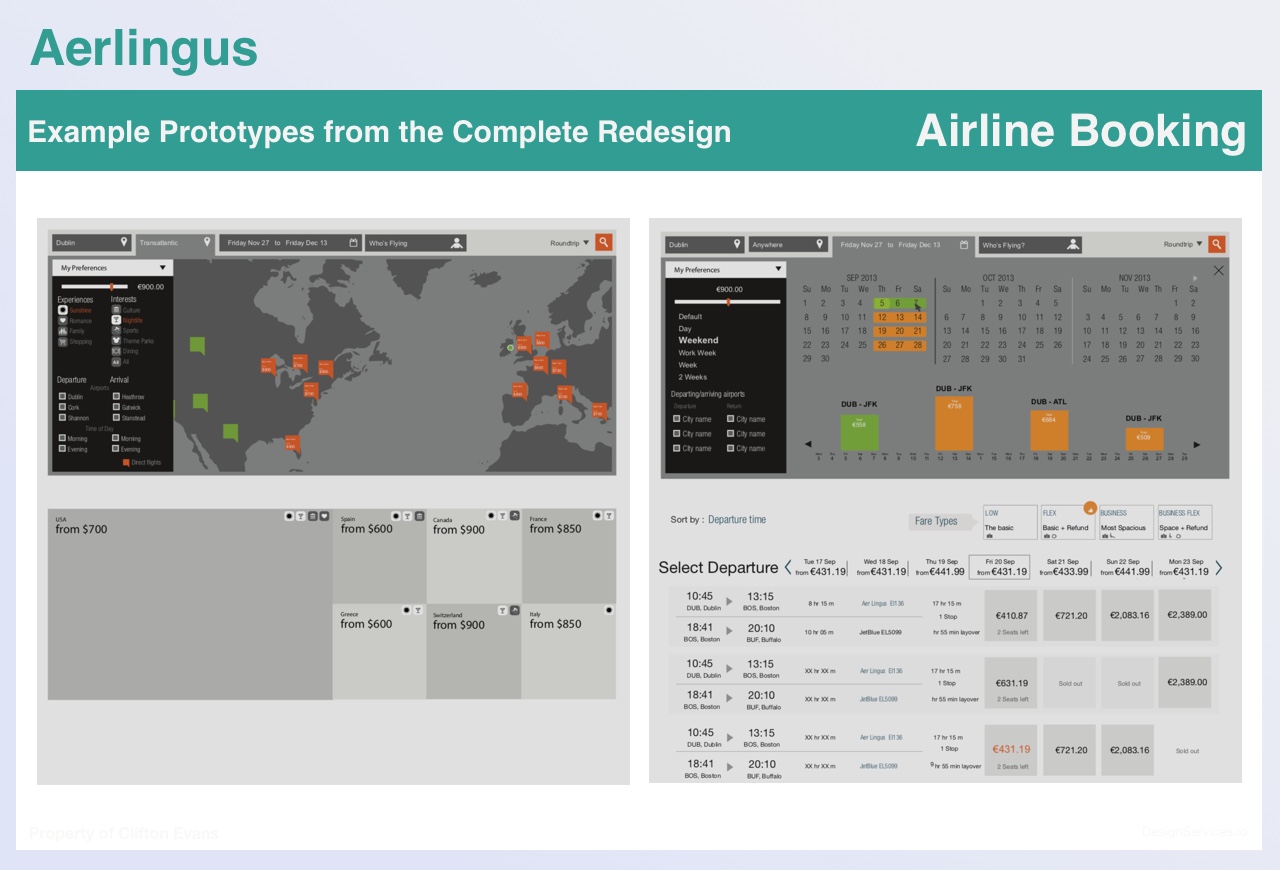
Task: Choose the Nightlife cocktail icon
Action: pyautogui.click(x=117, y=320)
